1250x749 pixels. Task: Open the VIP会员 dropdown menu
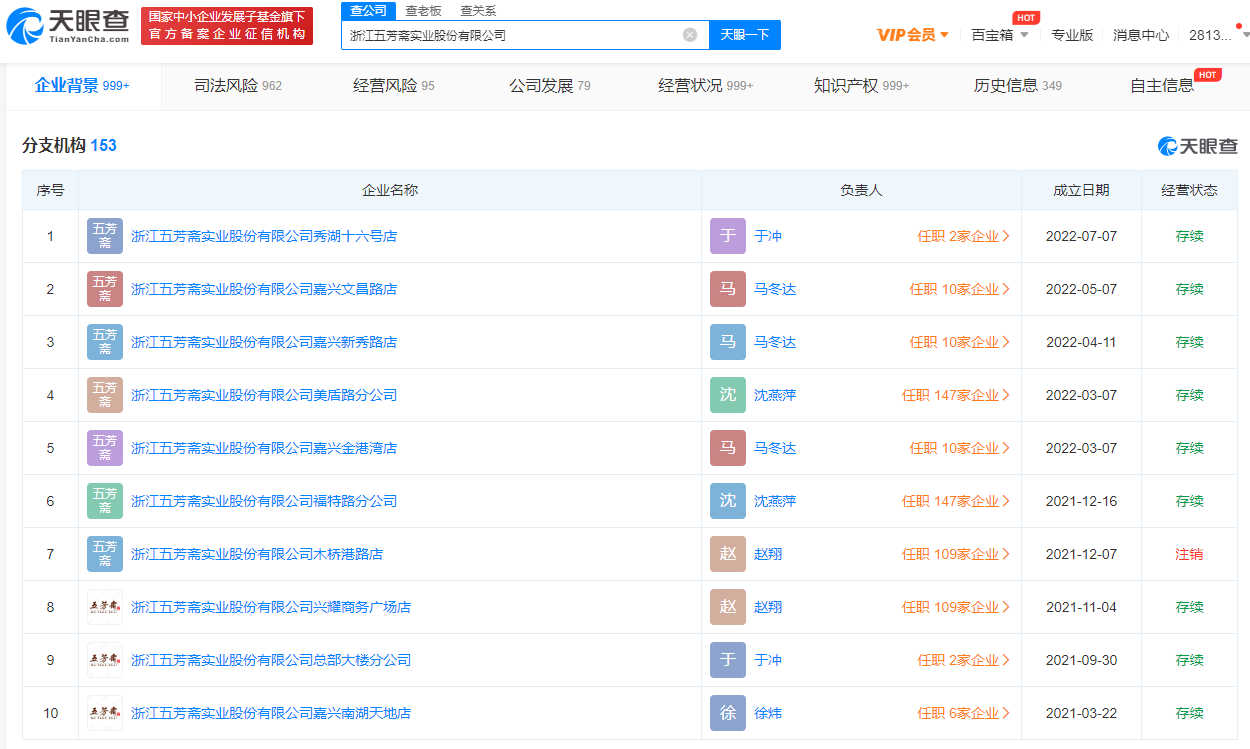[912, 35]
